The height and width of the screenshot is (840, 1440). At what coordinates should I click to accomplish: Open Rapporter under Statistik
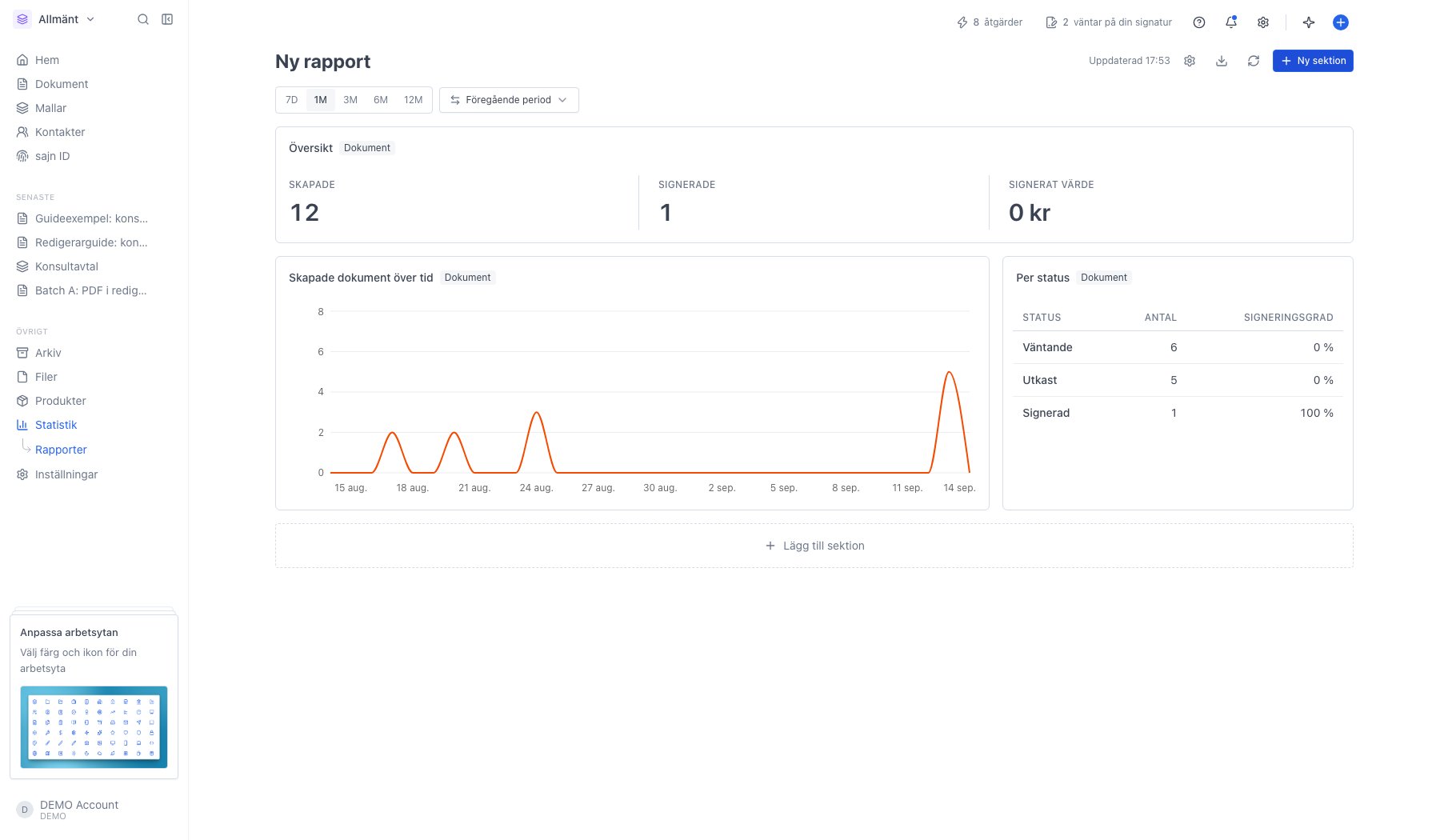61,450
